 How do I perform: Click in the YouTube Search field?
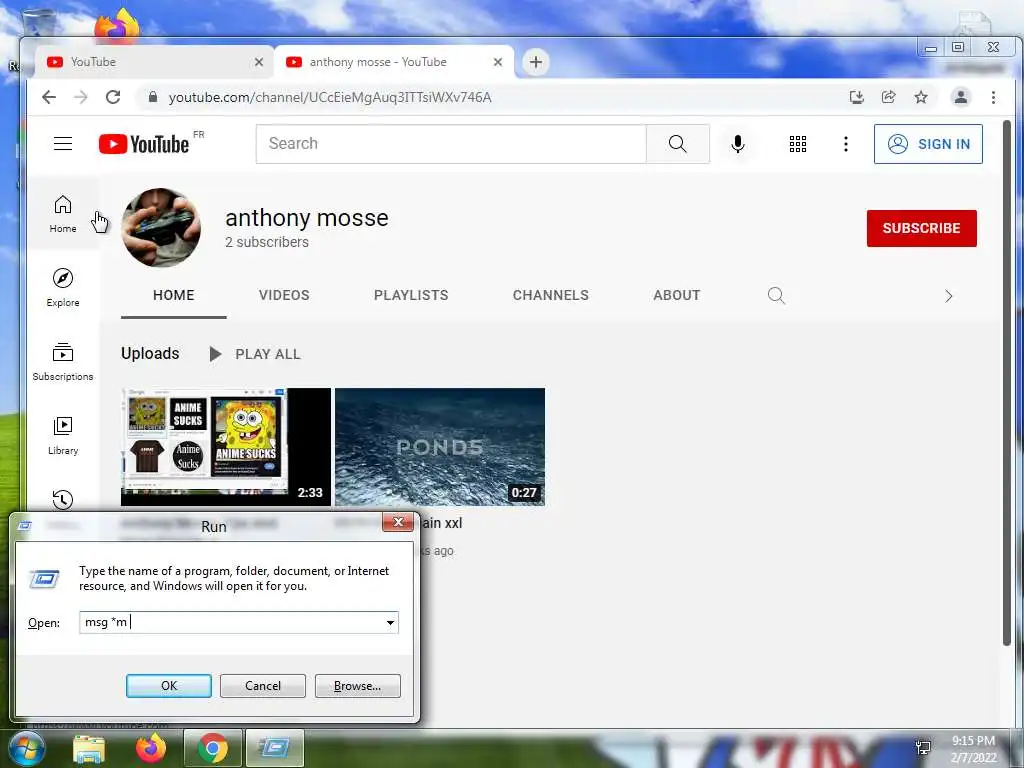451,144
